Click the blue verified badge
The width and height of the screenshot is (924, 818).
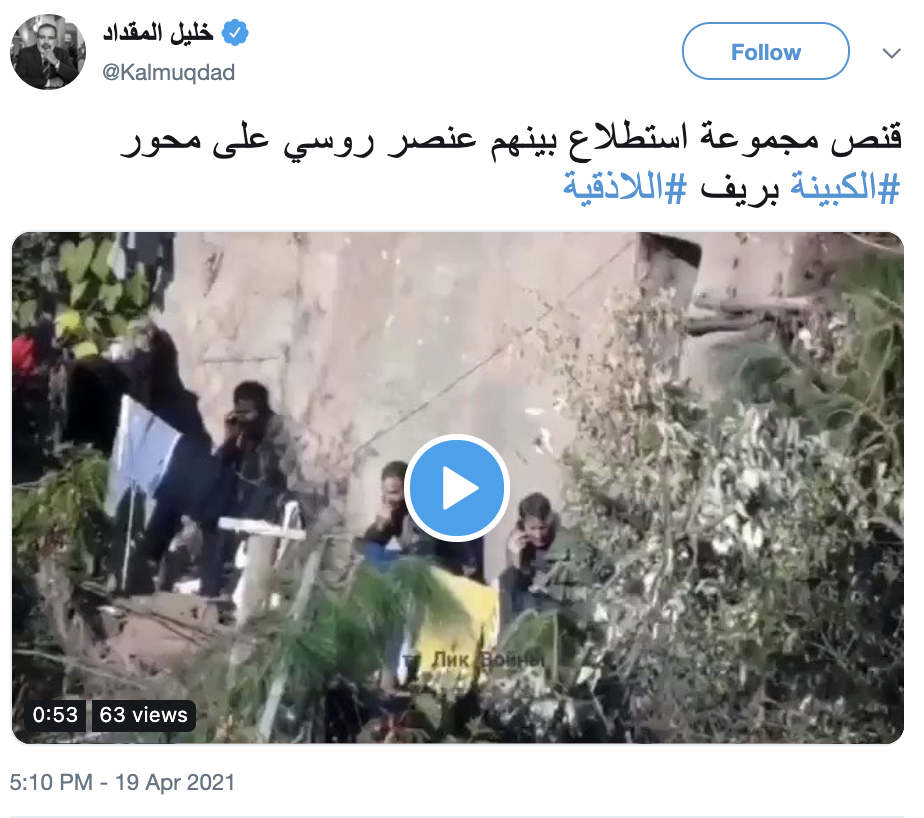pyautogui.click(x=235, y=32)
